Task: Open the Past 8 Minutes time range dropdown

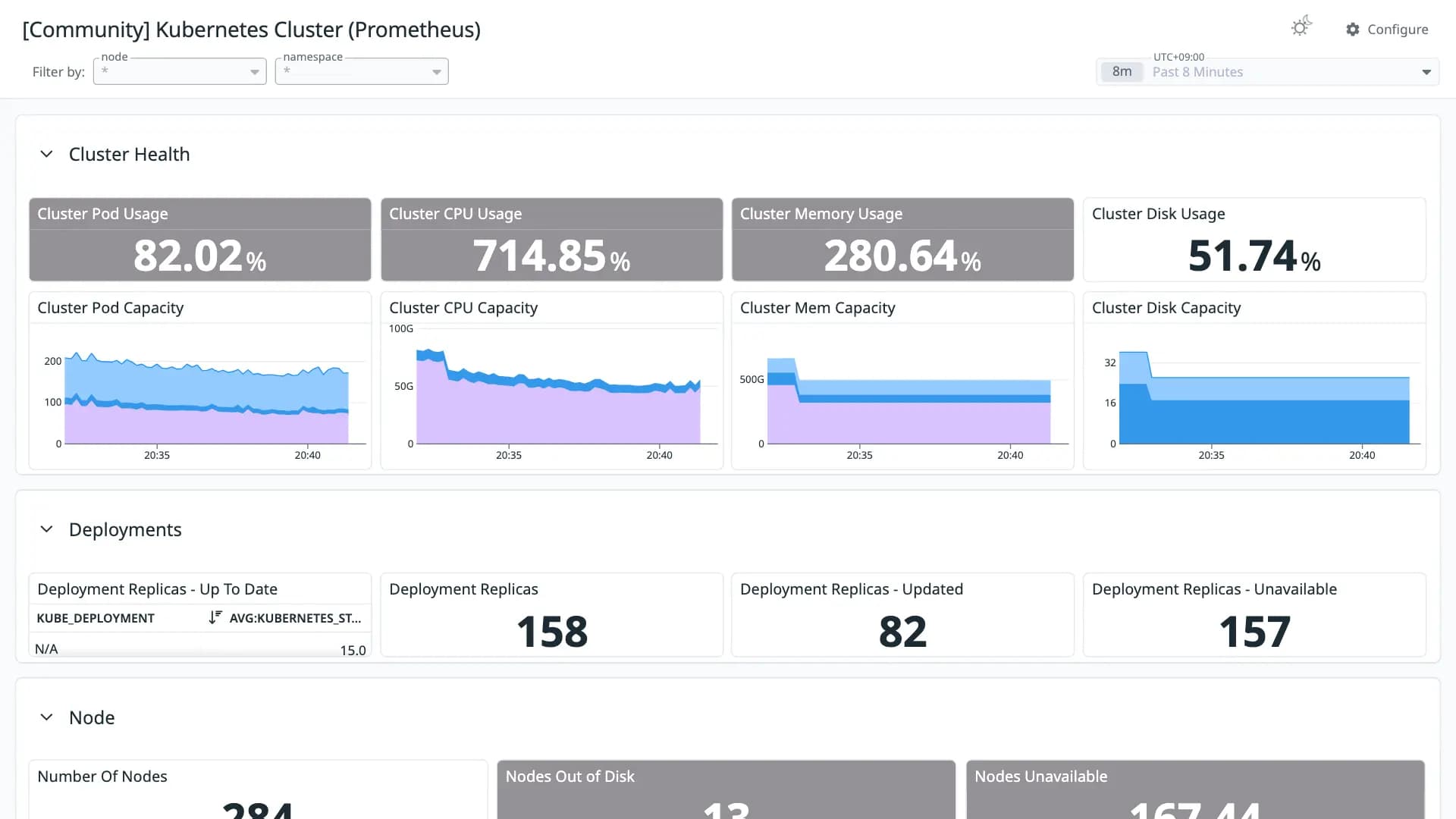Action: [x=1268, y=72]
